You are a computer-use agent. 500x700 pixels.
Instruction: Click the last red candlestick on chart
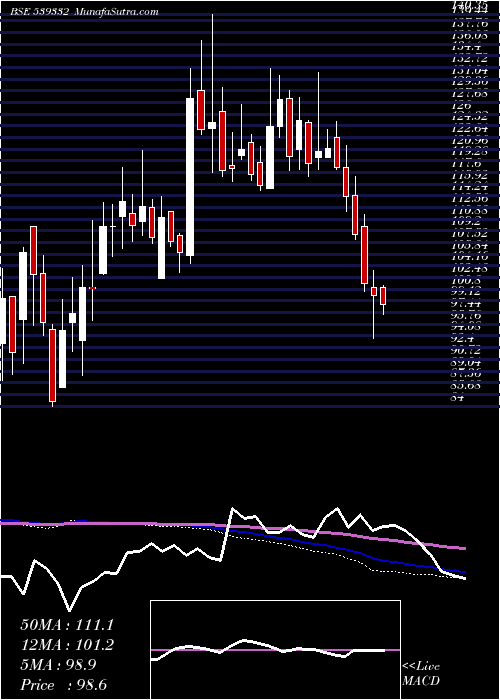383,296
